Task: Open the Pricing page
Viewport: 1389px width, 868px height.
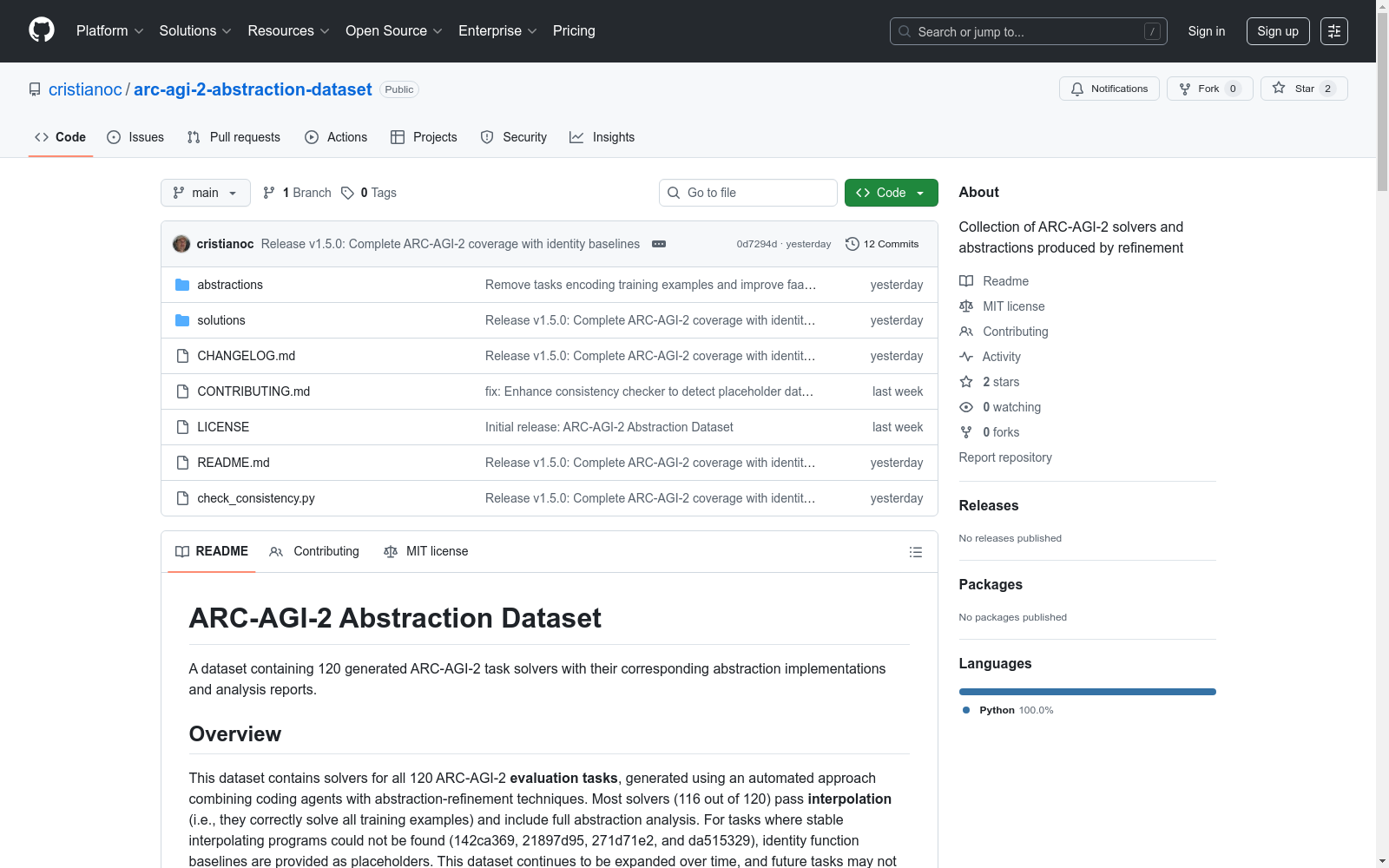Action: [x=574, y=31]
